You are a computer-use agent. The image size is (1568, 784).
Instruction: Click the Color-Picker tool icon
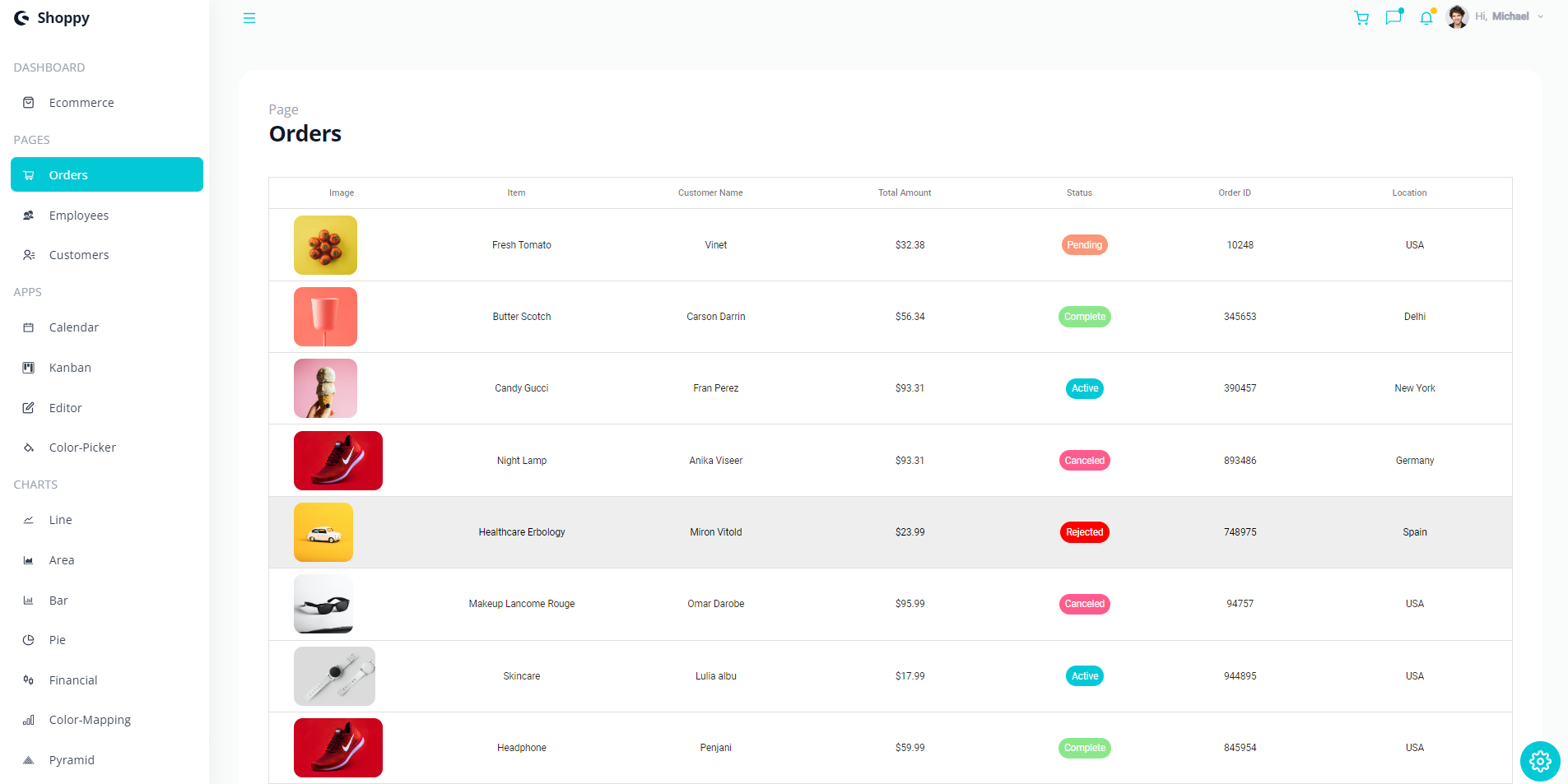(29, 447)
